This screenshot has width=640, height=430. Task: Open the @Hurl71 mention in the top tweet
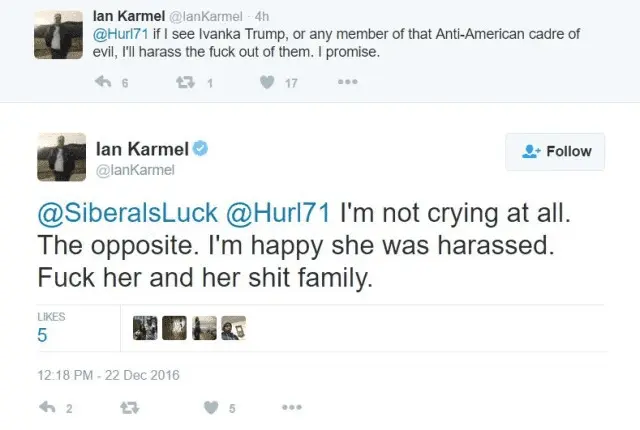pos(116,34)
